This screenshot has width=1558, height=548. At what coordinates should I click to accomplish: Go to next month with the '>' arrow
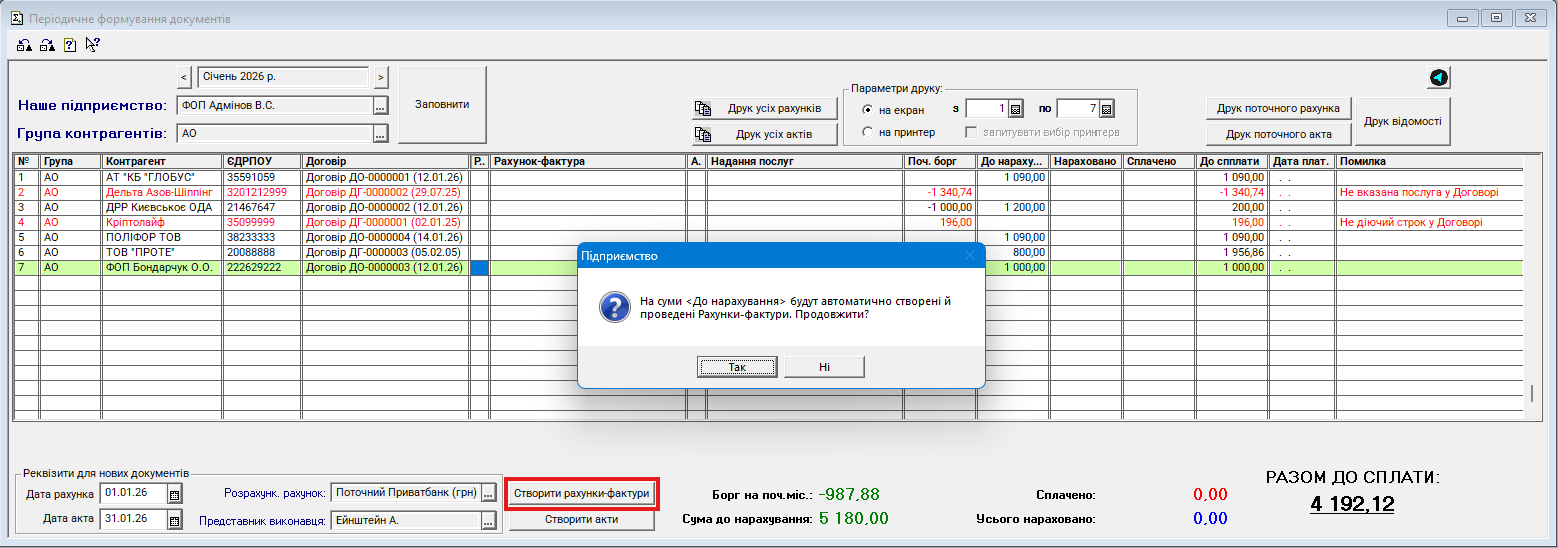click(x=381, y=77)
